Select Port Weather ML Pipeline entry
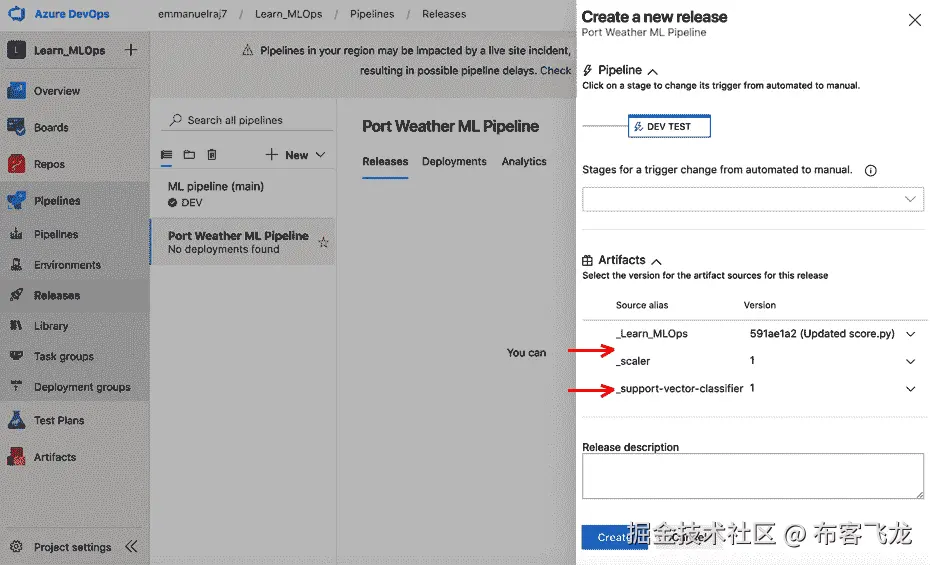 (243, 242)
